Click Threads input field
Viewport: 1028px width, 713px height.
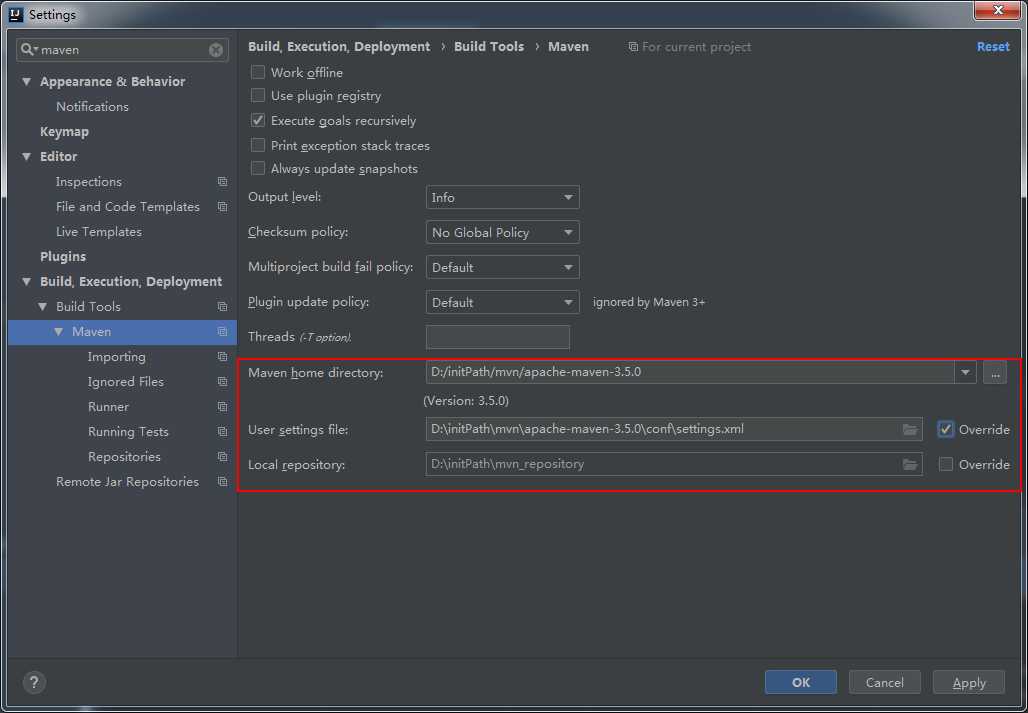coord(498,337)
